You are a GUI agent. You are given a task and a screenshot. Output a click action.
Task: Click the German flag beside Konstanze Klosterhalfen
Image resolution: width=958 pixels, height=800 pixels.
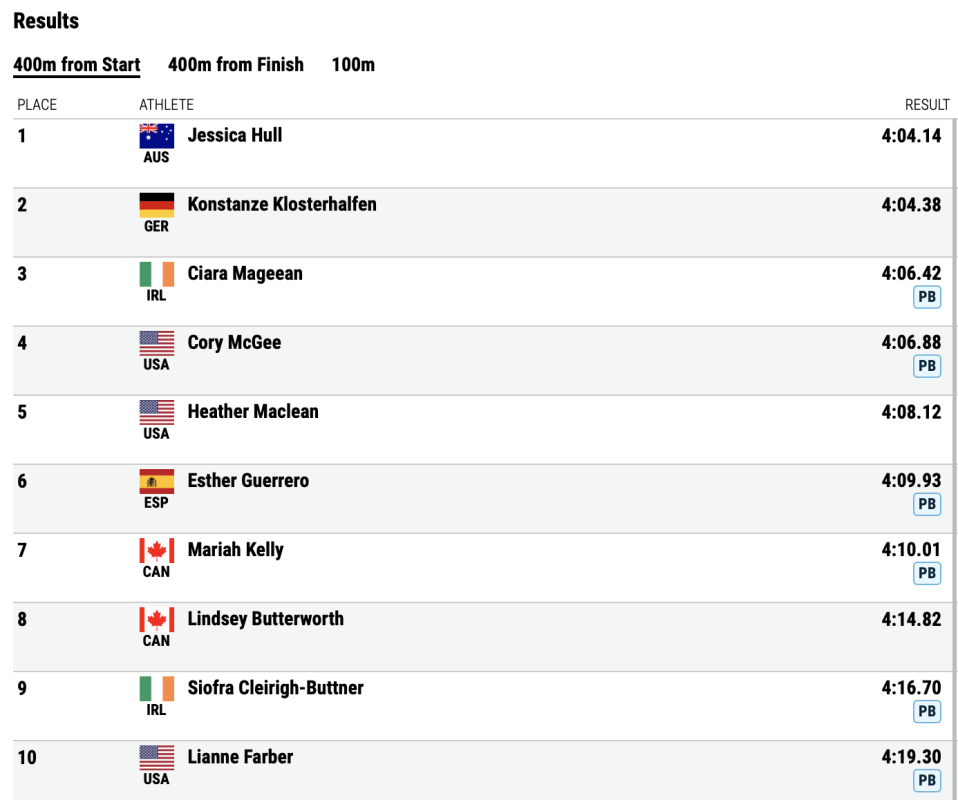click(156, 205)
